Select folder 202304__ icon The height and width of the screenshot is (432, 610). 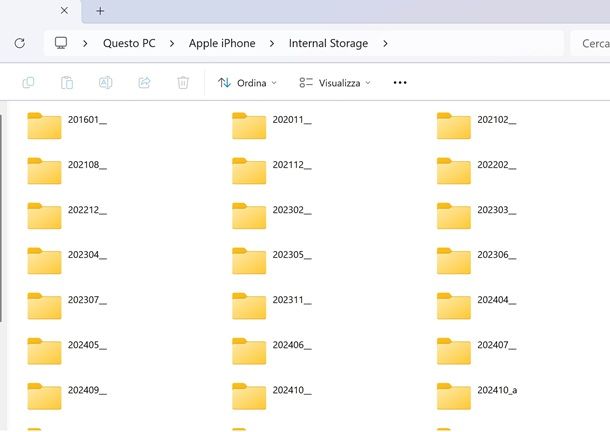tap(44, 261)
